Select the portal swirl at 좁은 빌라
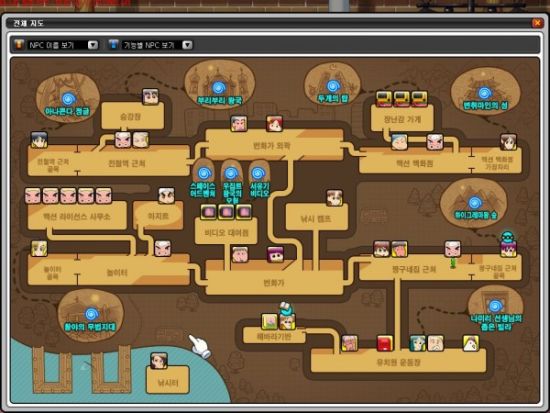The image size is (550, 413). pos(495,306)
